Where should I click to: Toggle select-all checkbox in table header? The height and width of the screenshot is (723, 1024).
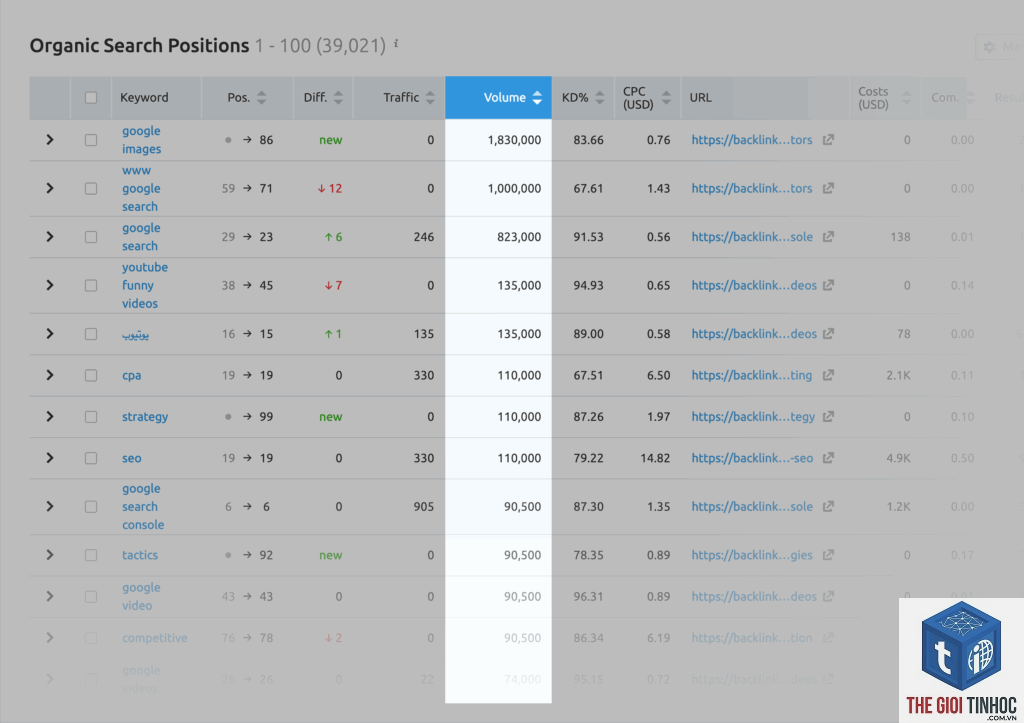pos(91,97)
